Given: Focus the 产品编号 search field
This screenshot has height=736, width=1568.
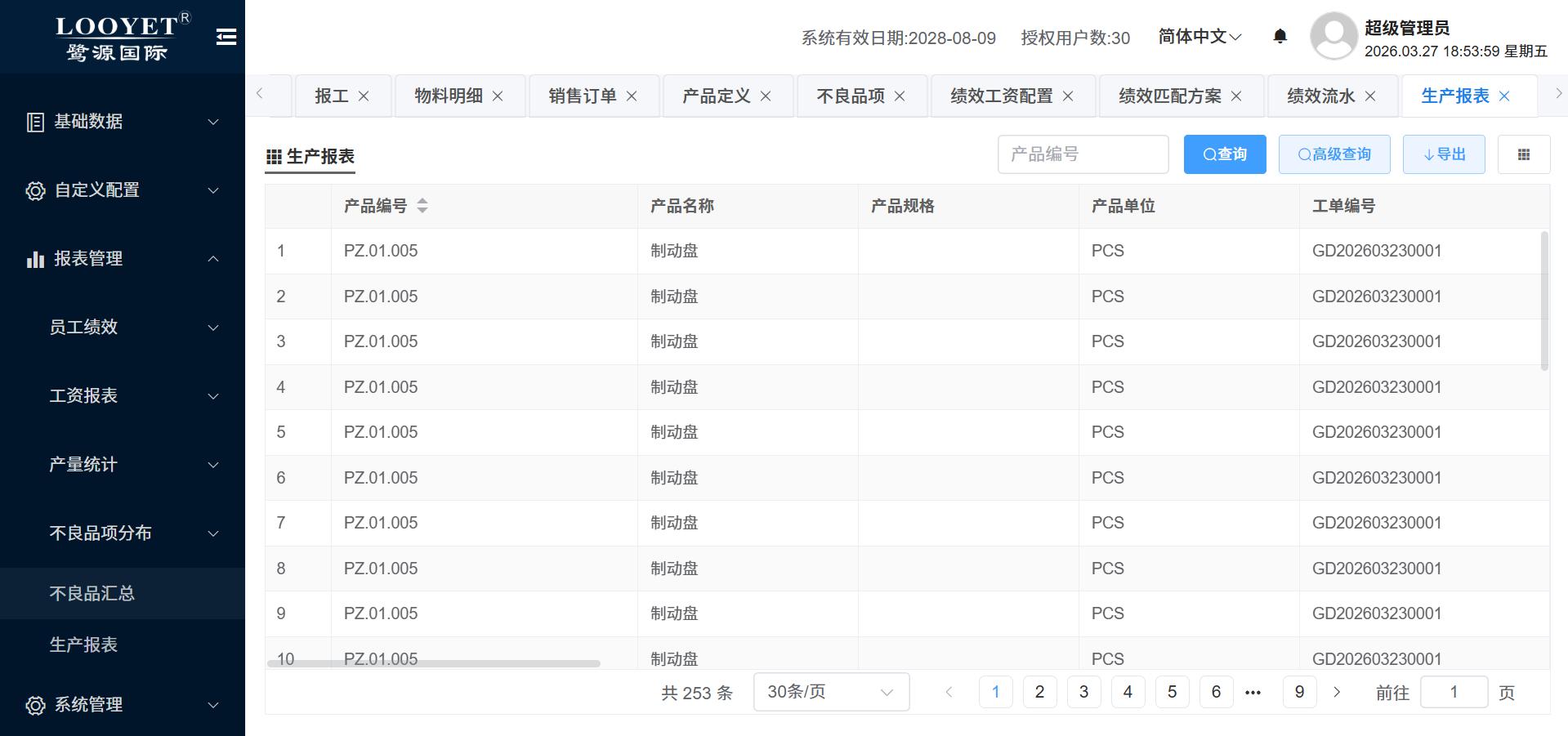Looking at the screenshot, I should tap(1083, 154).
